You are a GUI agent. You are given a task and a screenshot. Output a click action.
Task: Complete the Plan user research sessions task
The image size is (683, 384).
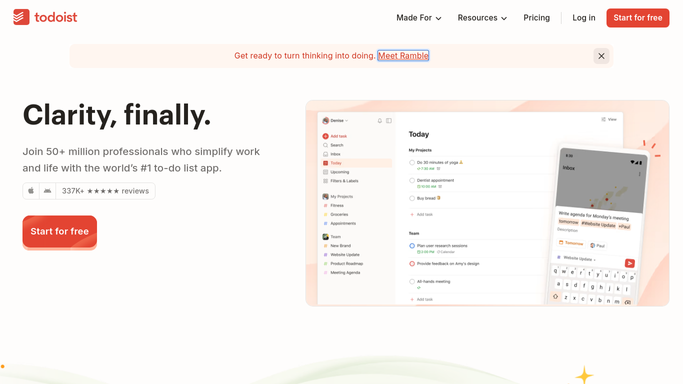pos(412,246)
